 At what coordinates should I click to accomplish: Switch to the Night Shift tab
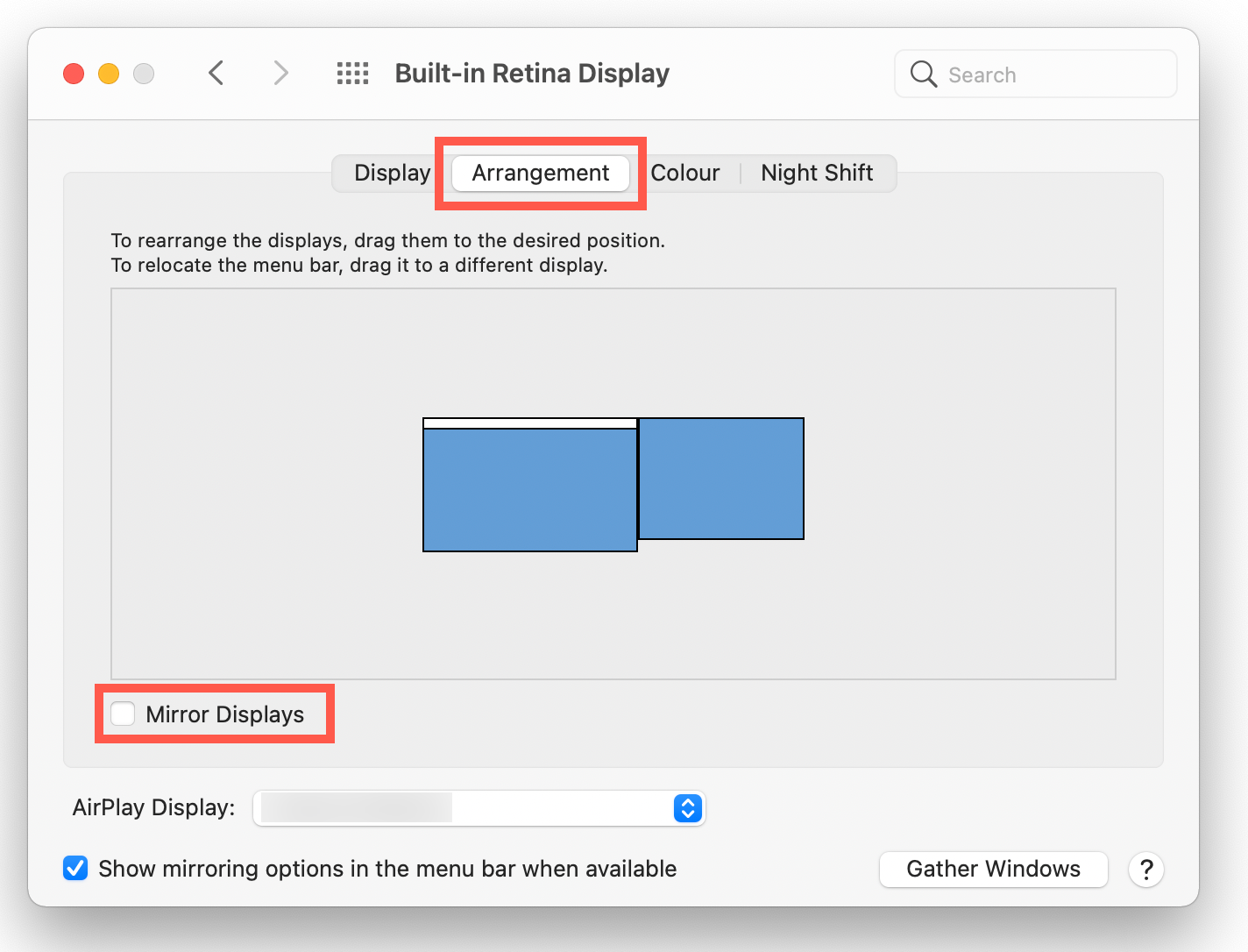(x=817, y=173)
